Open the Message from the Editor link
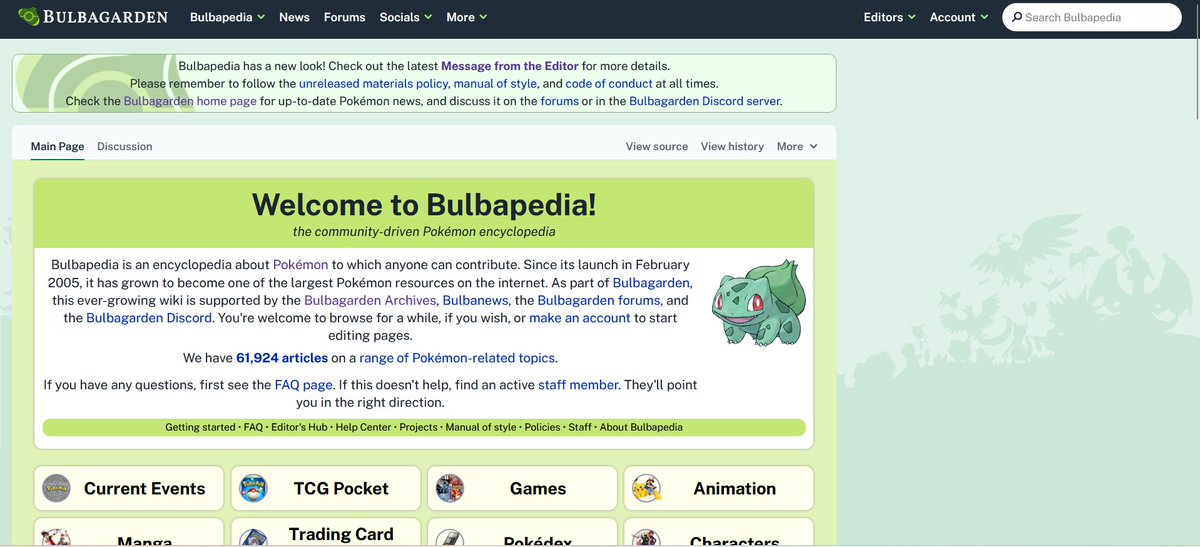1200x547 pixels. coord(510,66)
